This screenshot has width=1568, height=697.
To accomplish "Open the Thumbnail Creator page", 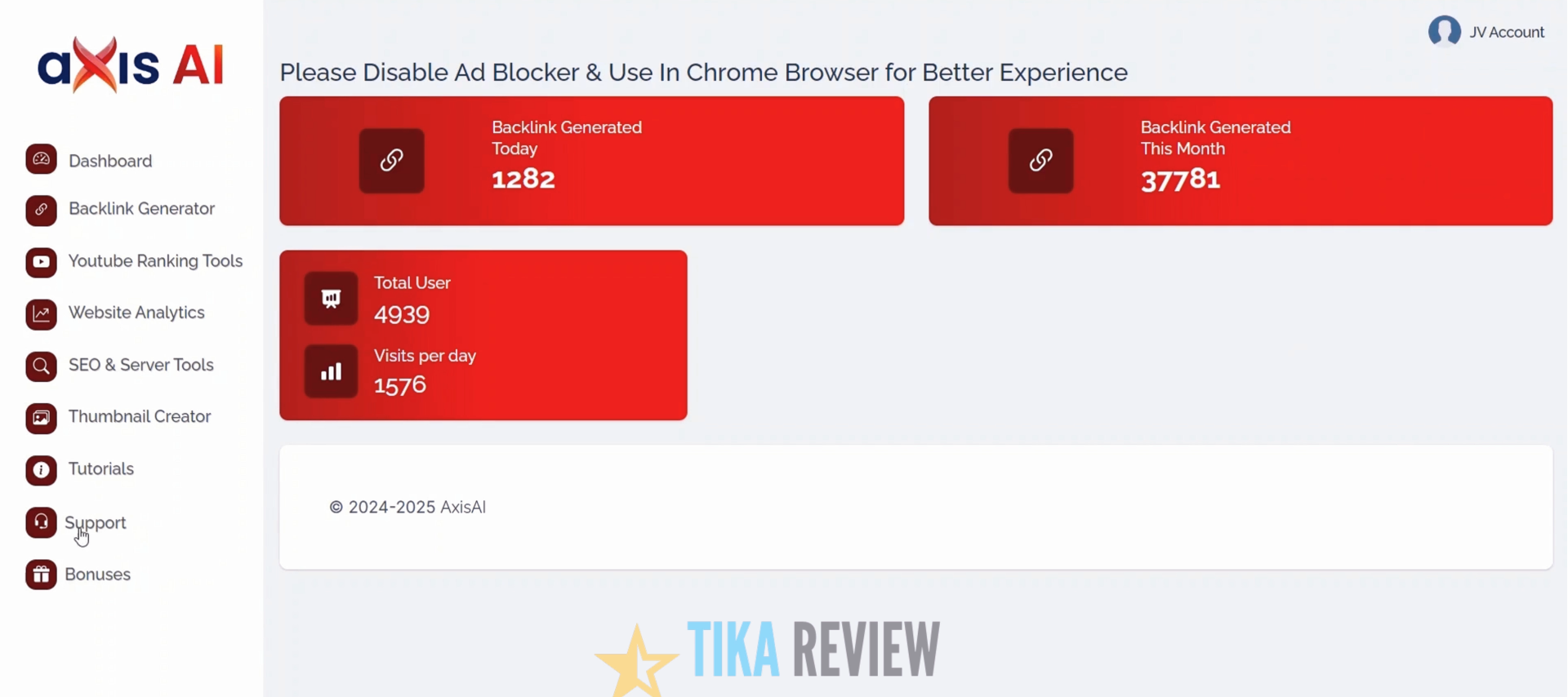I will click(x=140, y=416).
